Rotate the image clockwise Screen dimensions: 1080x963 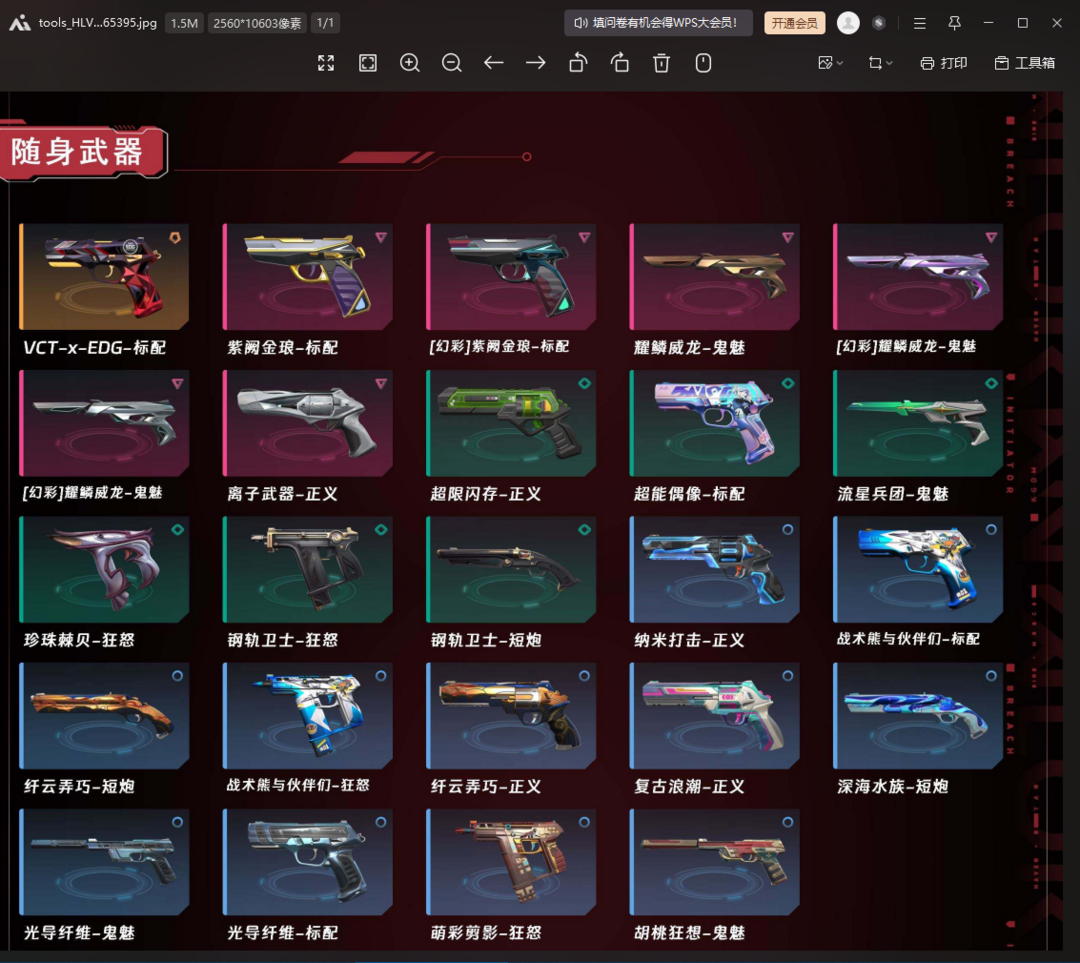click(x=620, y=63)
